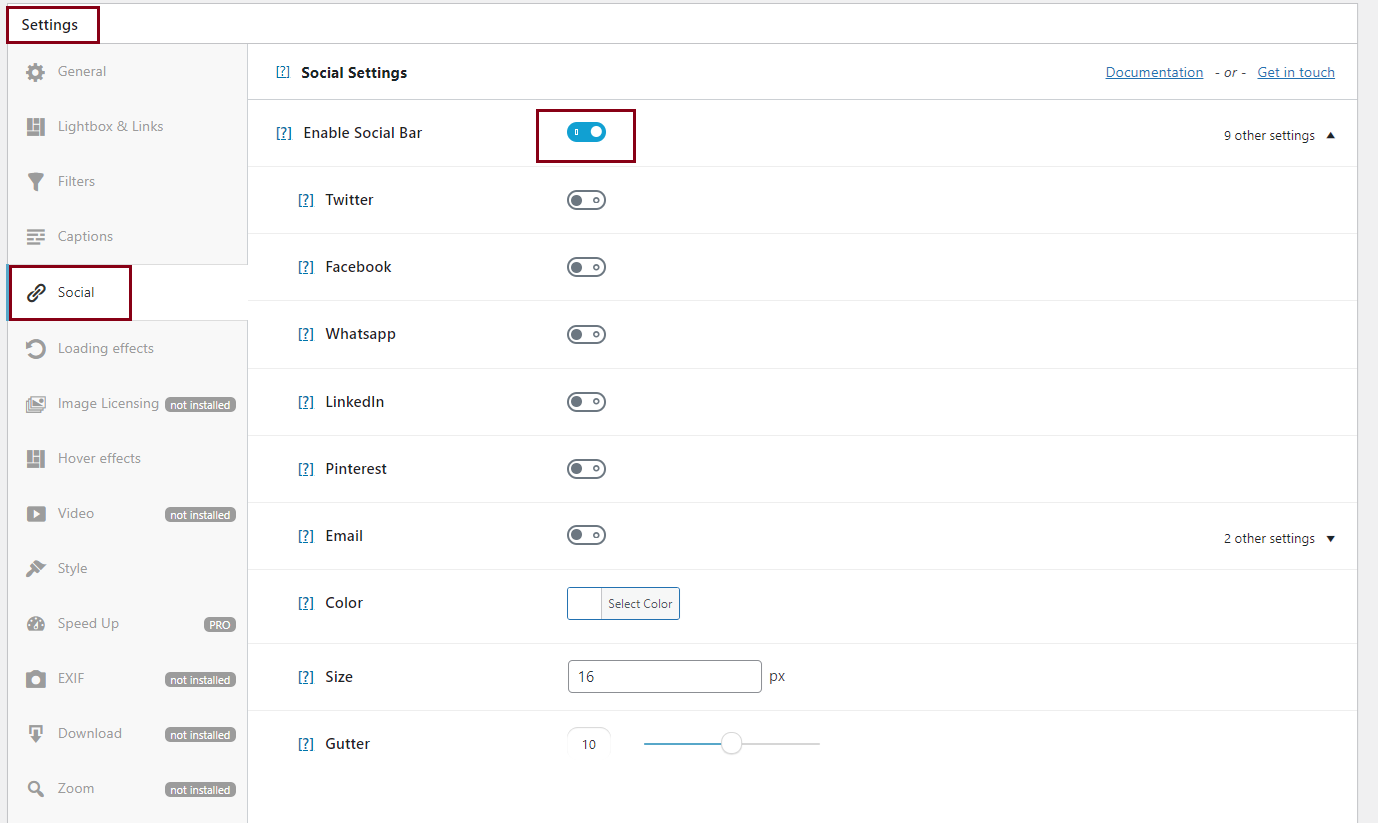The height and width of the screenshot is (823, 1378).
Task: Click the Select Color button
Action: coord(640,604)
